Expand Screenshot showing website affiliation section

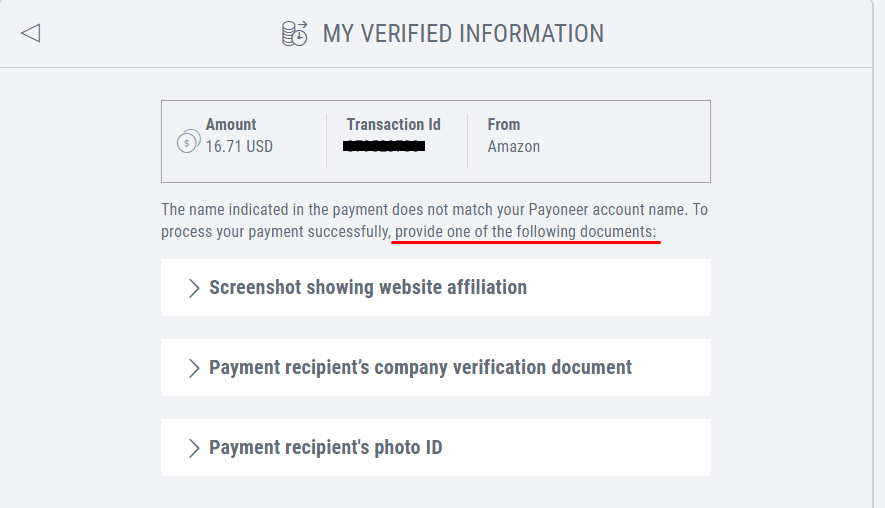[367, 288]
